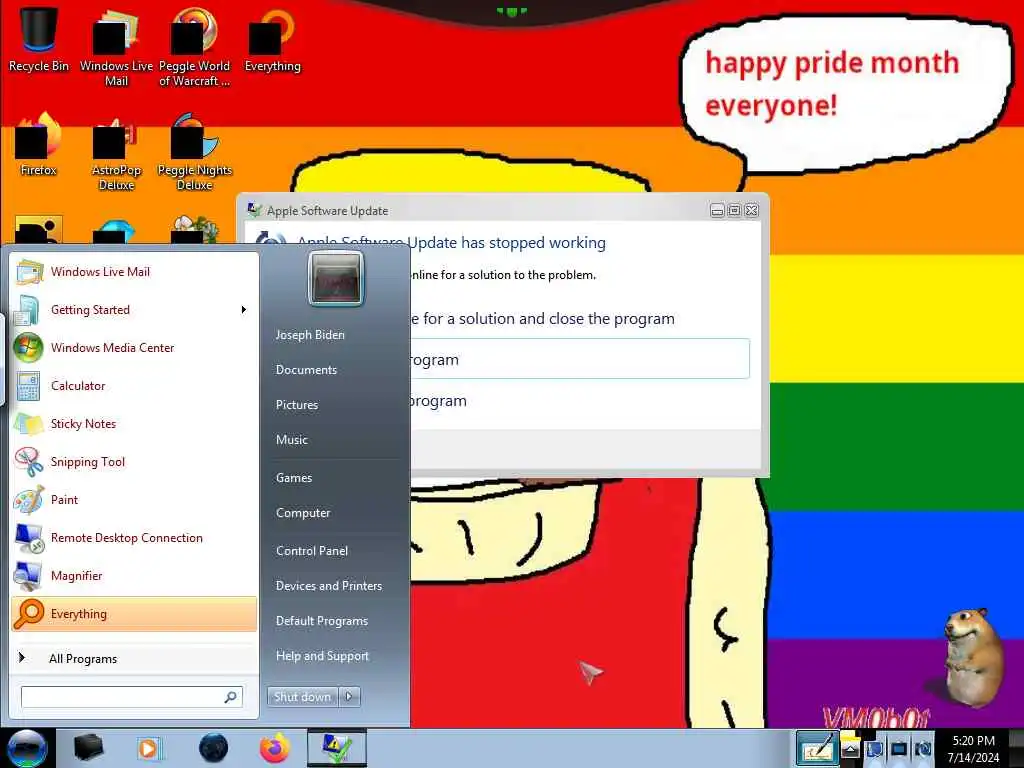Open Devices and Printers
1024x768 pixels.
(329, 586)
